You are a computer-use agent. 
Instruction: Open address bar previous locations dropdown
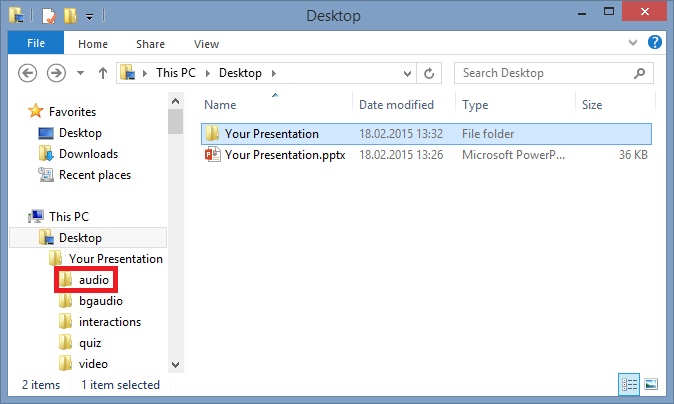(x=407, y=73)
